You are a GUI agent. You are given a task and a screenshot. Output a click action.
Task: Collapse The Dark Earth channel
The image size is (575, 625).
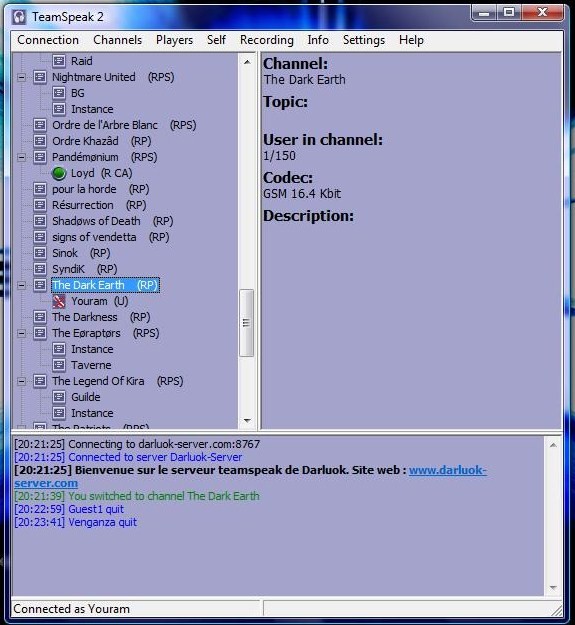coord(22,285)
